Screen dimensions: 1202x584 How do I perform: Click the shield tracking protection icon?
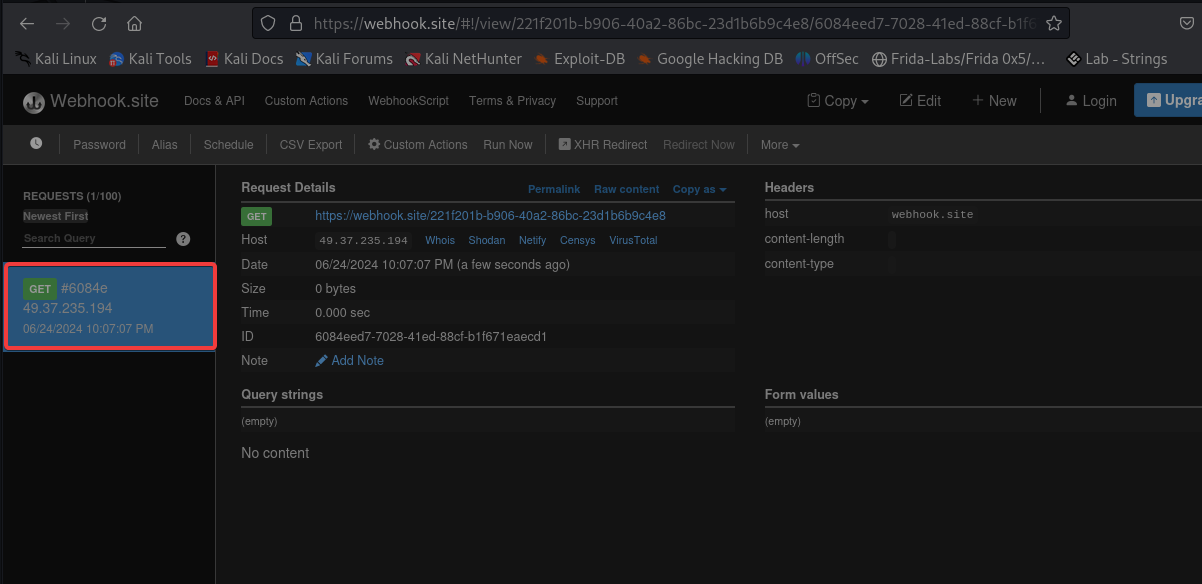pos(266,22)
